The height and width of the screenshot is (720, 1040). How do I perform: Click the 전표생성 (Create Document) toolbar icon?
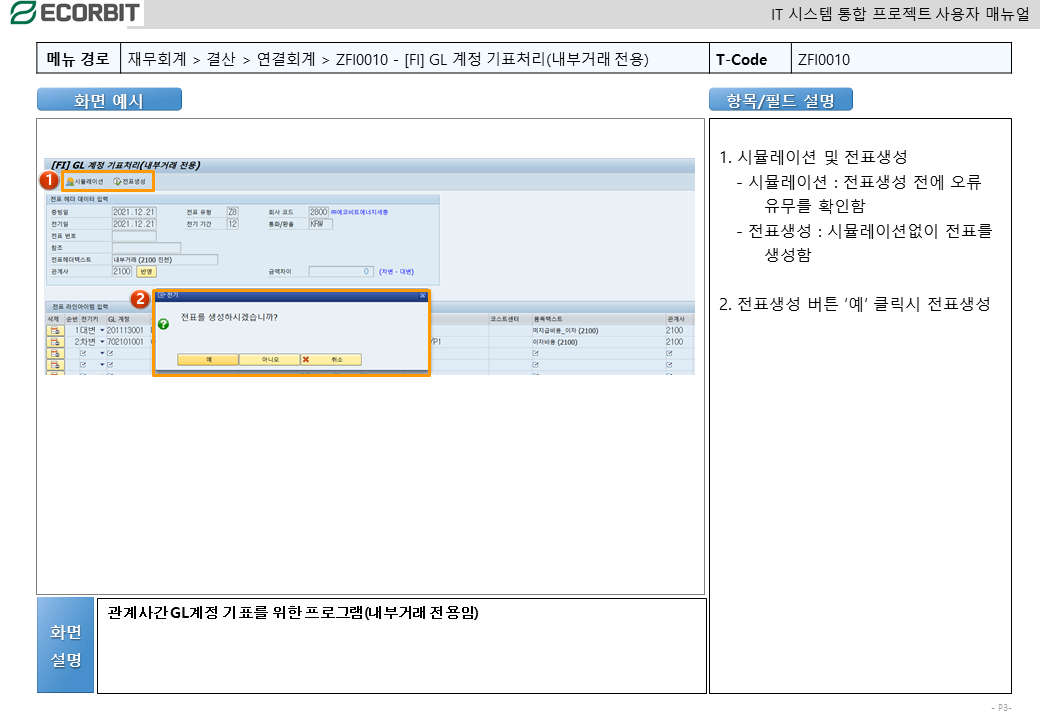click(x=117, y=181)
